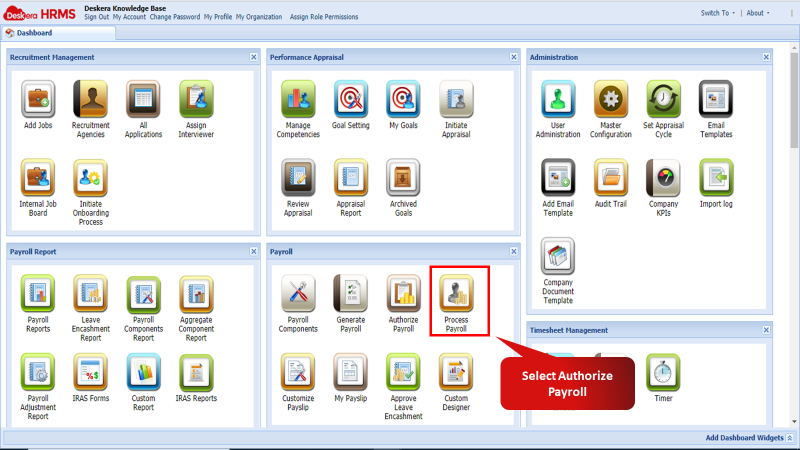Screen dimensions: 800x450
Task: Click Assign Role Permissions link
Action: pyautogui.click(x=324, y=17)
